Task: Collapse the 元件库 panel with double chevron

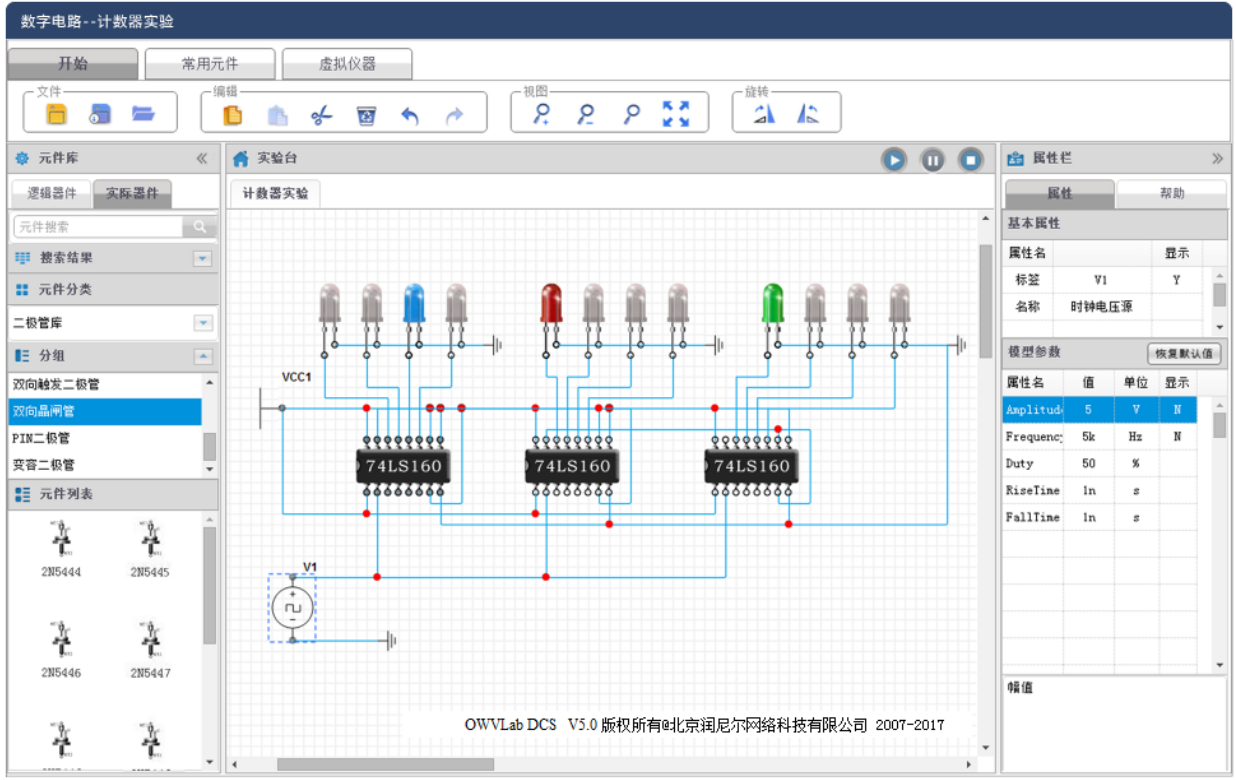Action: 201,158
